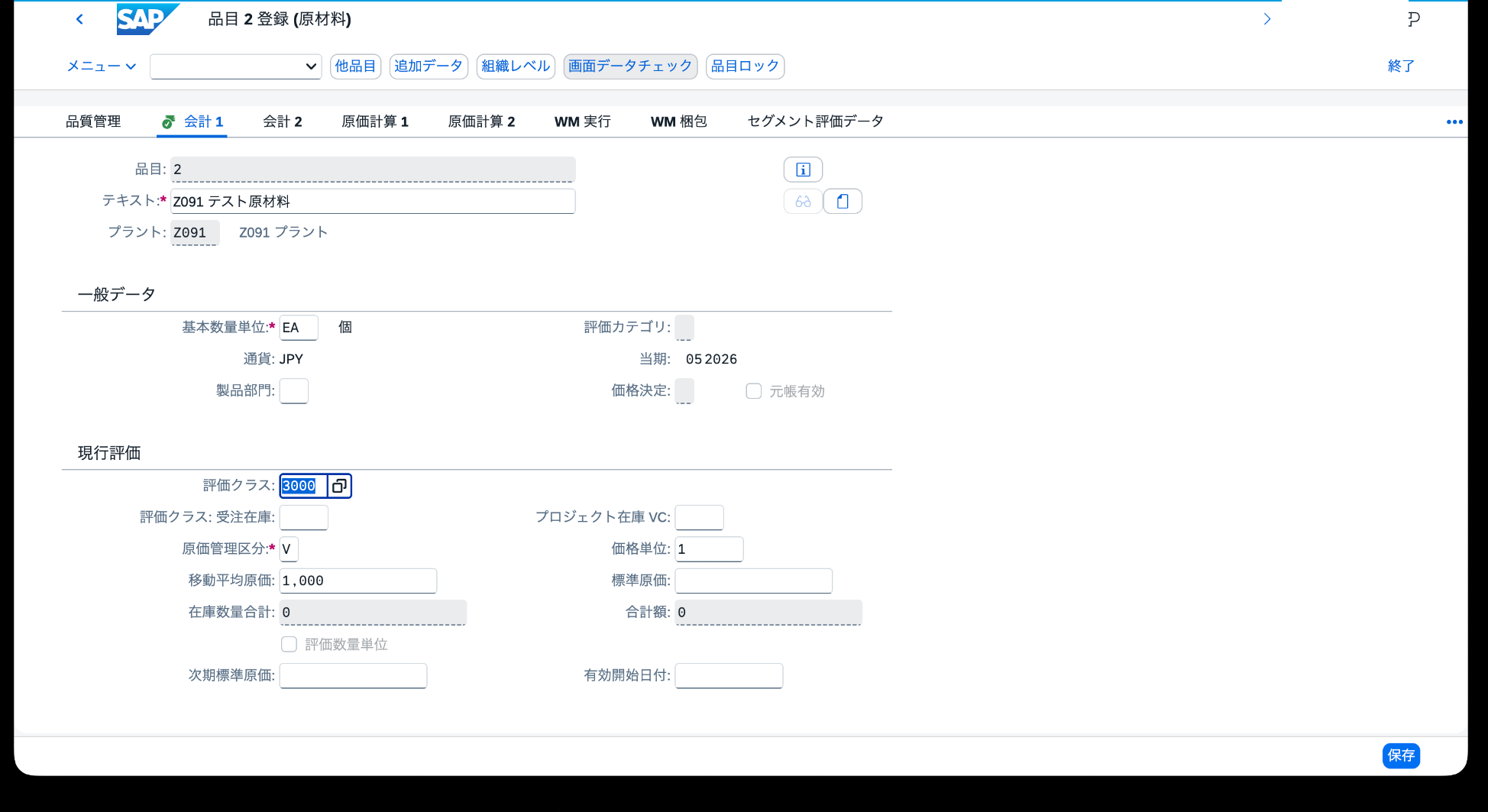
Task: Click the 価格決定 field
Action: [x=684, y=391]
